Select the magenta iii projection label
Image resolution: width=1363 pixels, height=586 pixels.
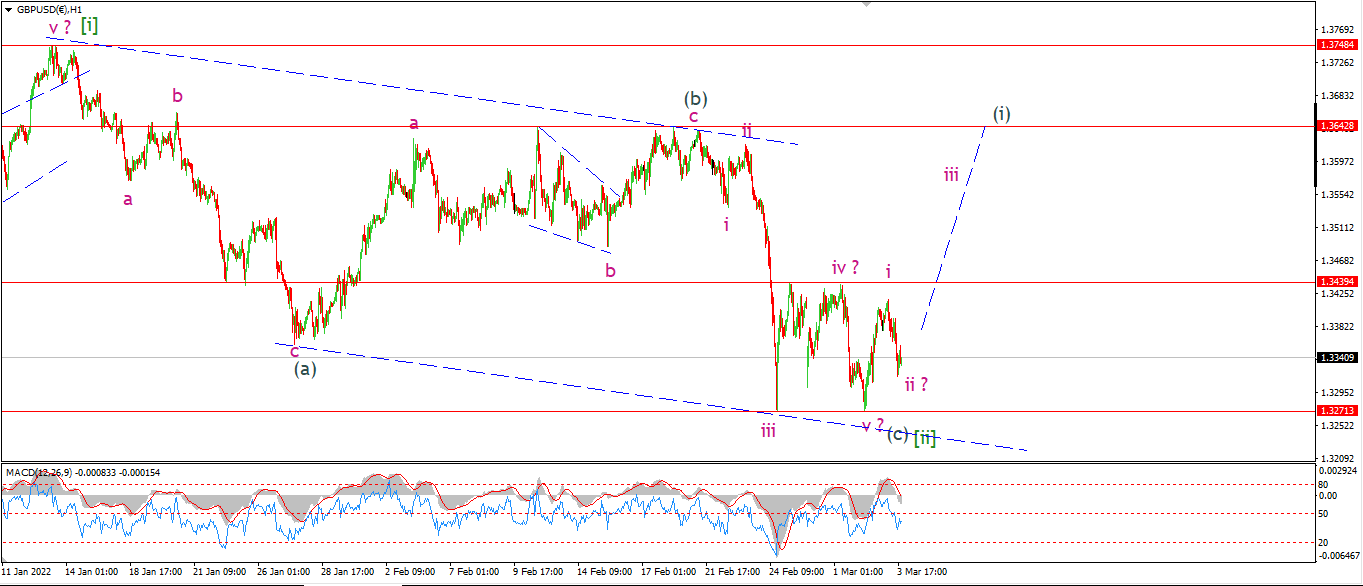(x=951, y=175)
